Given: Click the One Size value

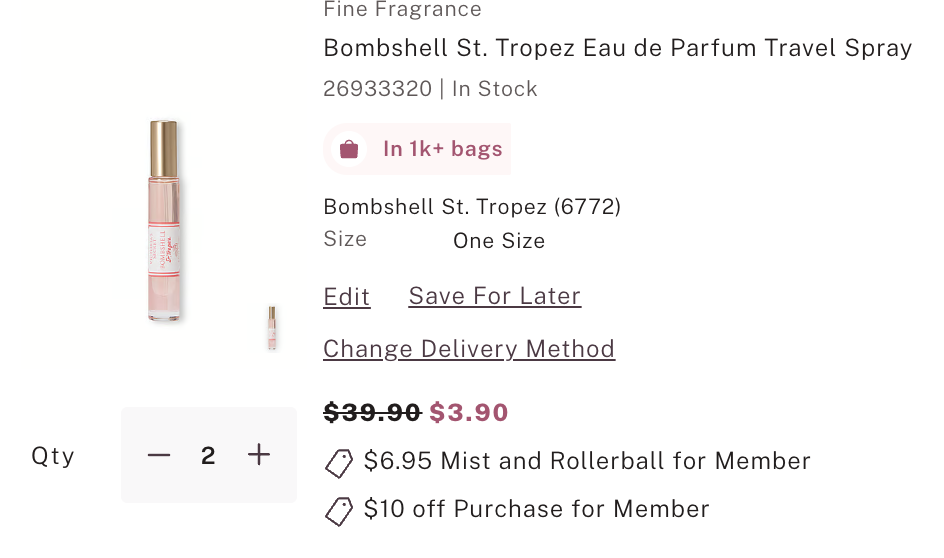Looking at the screenshot, I should pyautogui.click(x=499, y=241).
